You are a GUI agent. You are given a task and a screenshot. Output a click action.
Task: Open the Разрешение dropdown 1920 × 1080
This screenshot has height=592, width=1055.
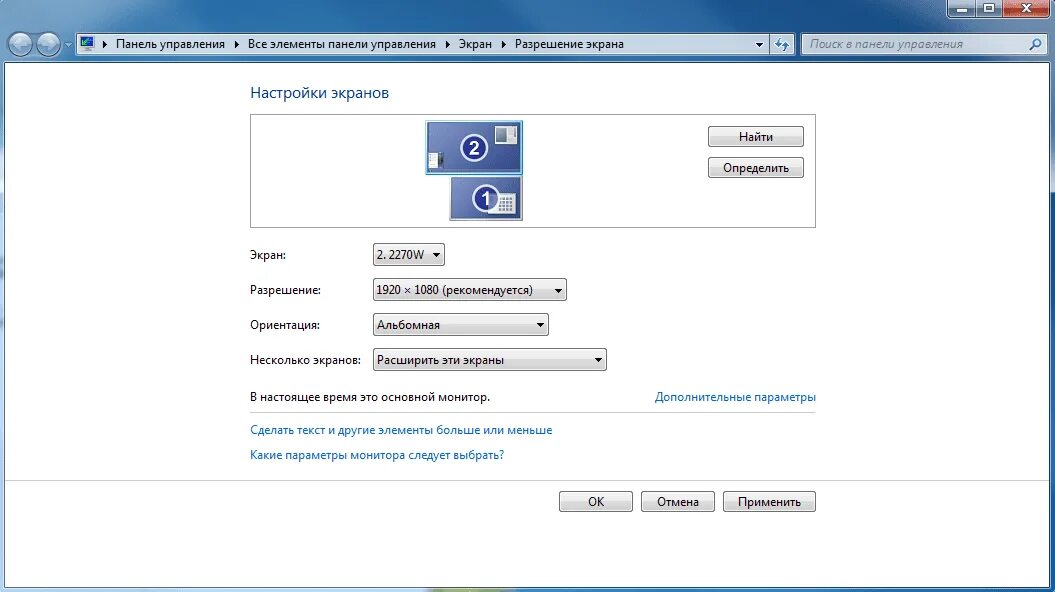tap(470, 290)
